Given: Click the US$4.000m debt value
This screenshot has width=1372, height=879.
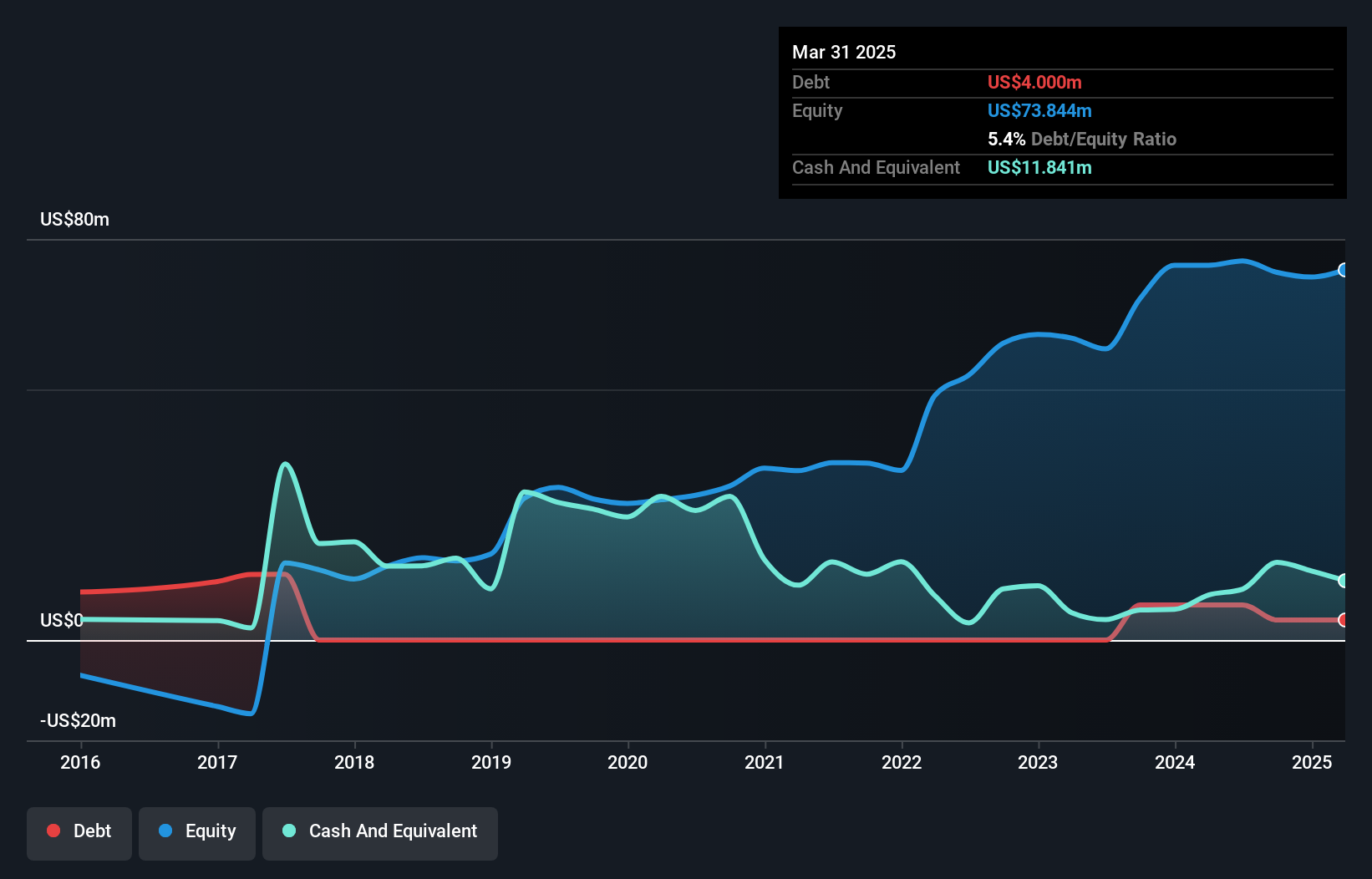Looking at the screenshot, I should 1034,83.
